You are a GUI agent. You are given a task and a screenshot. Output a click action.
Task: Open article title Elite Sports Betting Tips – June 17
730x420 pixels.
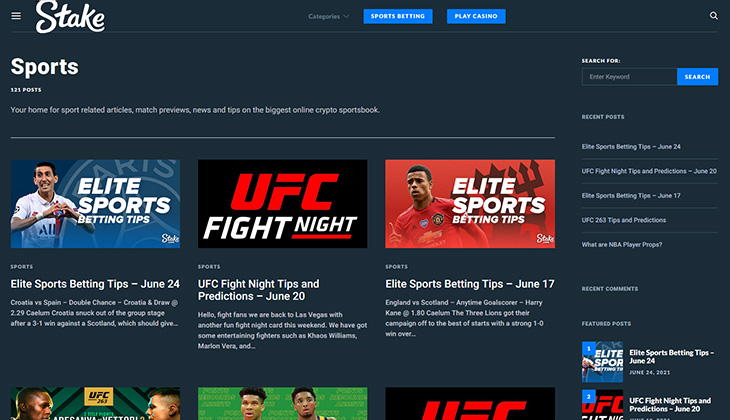click(x=470, y=284)
